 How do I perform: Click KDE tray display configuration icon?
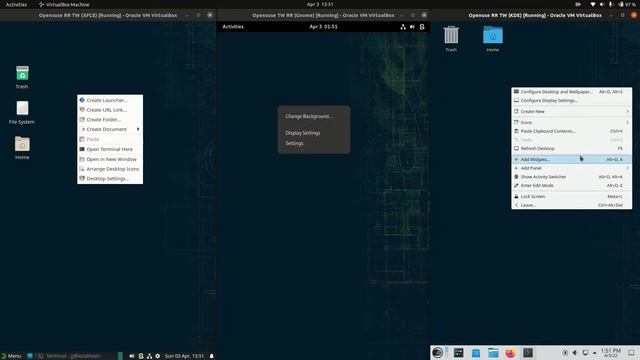click(585, 353)
